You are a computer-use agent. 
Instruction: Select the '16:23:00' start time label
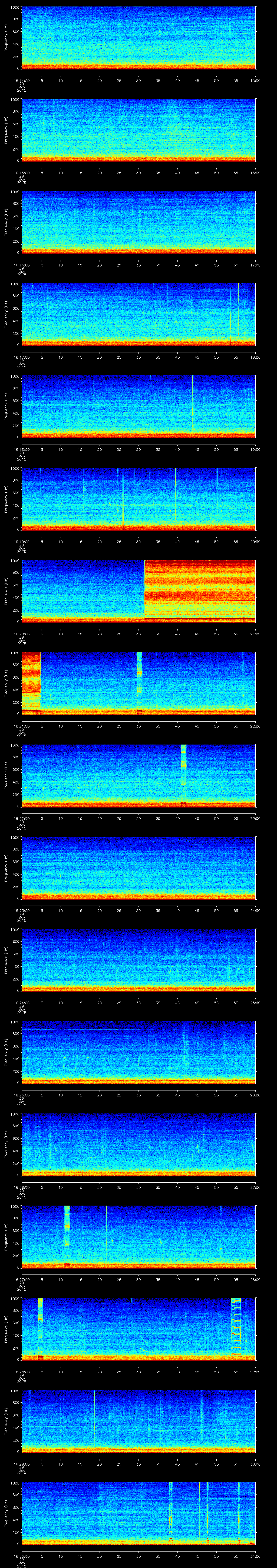(x=21, y=910)
